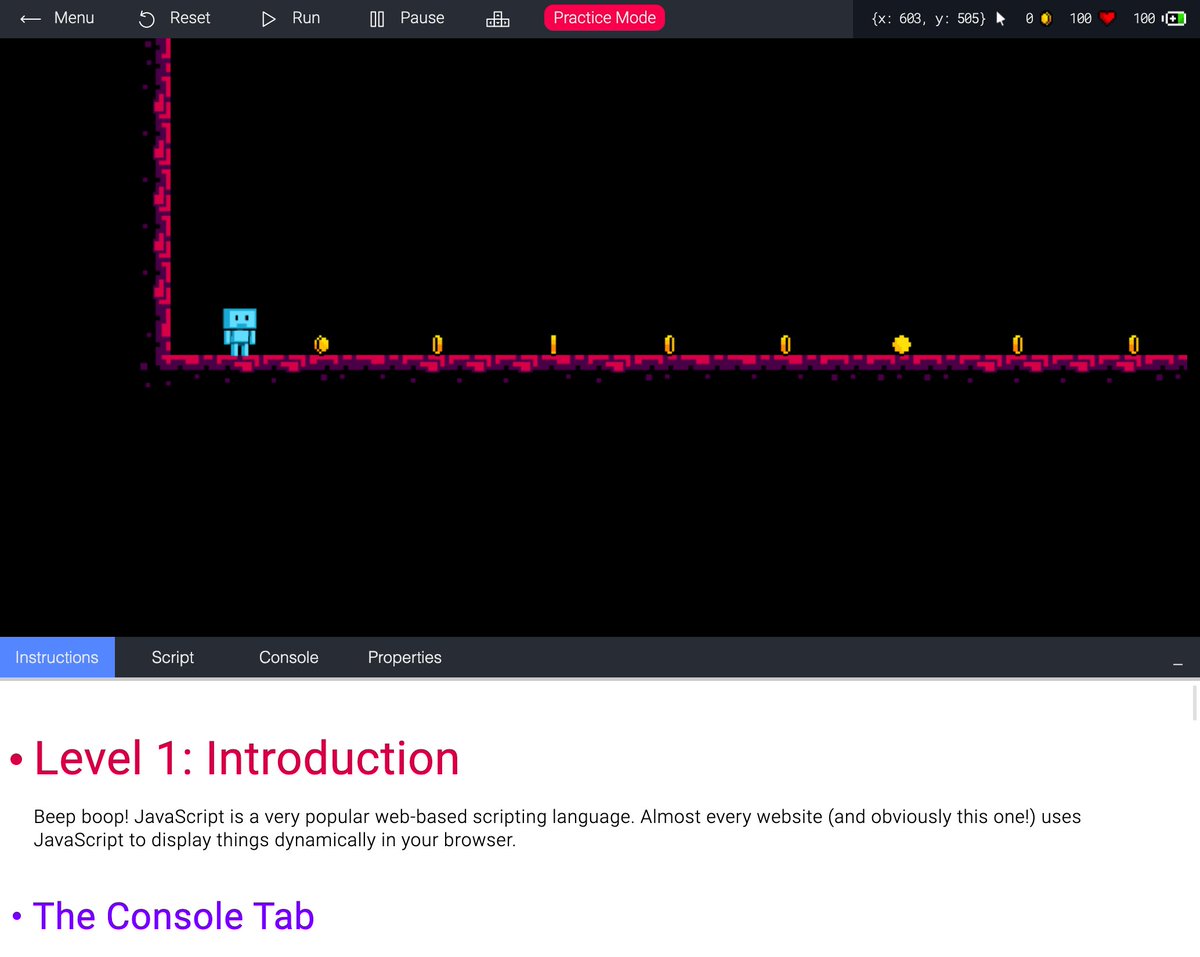1200x957 pixels.
Task: Click the cursor coordinates pointer icon
Action: coord(1001,18)
